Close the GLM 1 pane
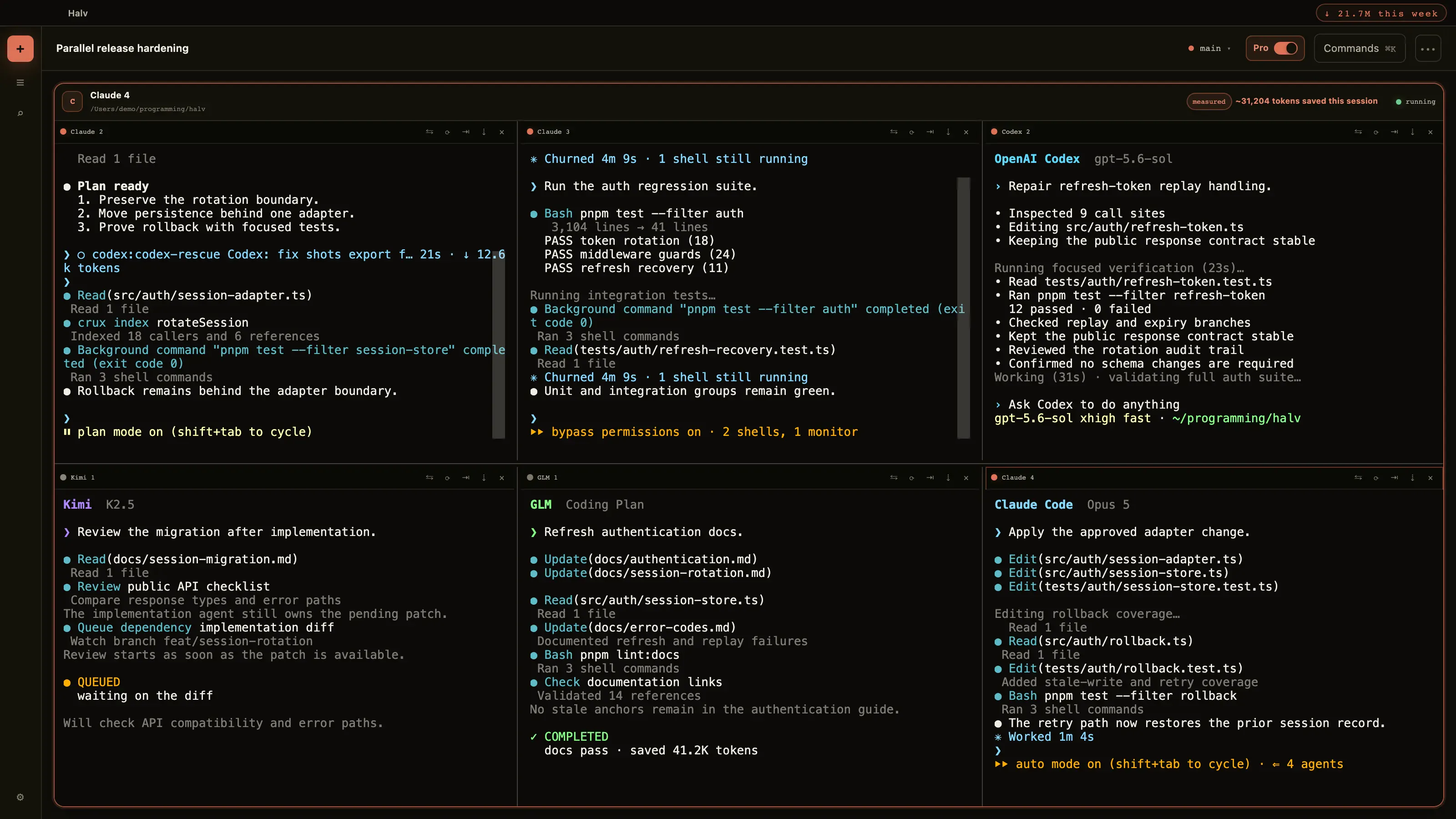The width and height of the screenshot is (1456, 819). (966, 478)
